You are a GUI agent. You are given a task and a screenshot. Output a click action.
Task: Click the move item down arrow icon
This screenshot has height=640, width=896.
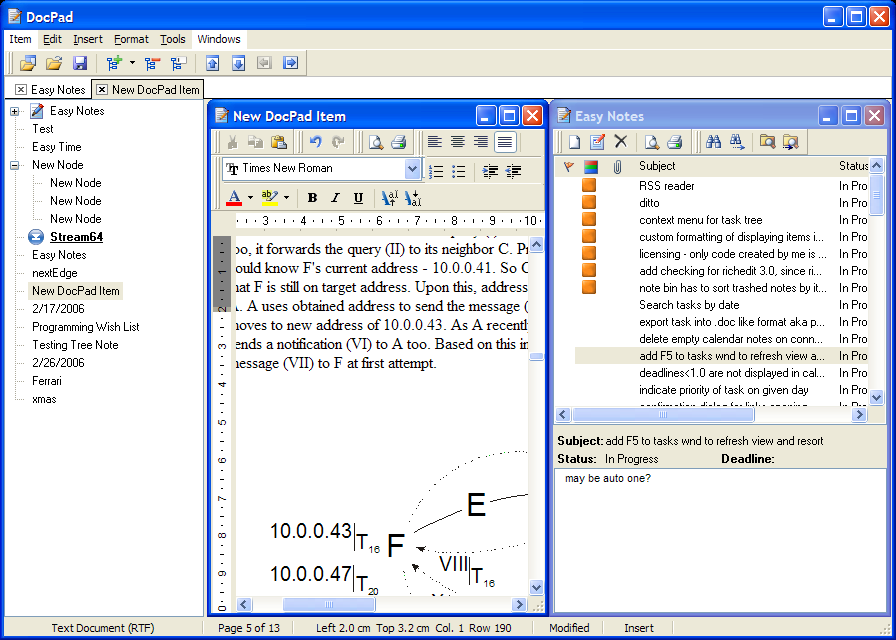(x=238, y=63)
